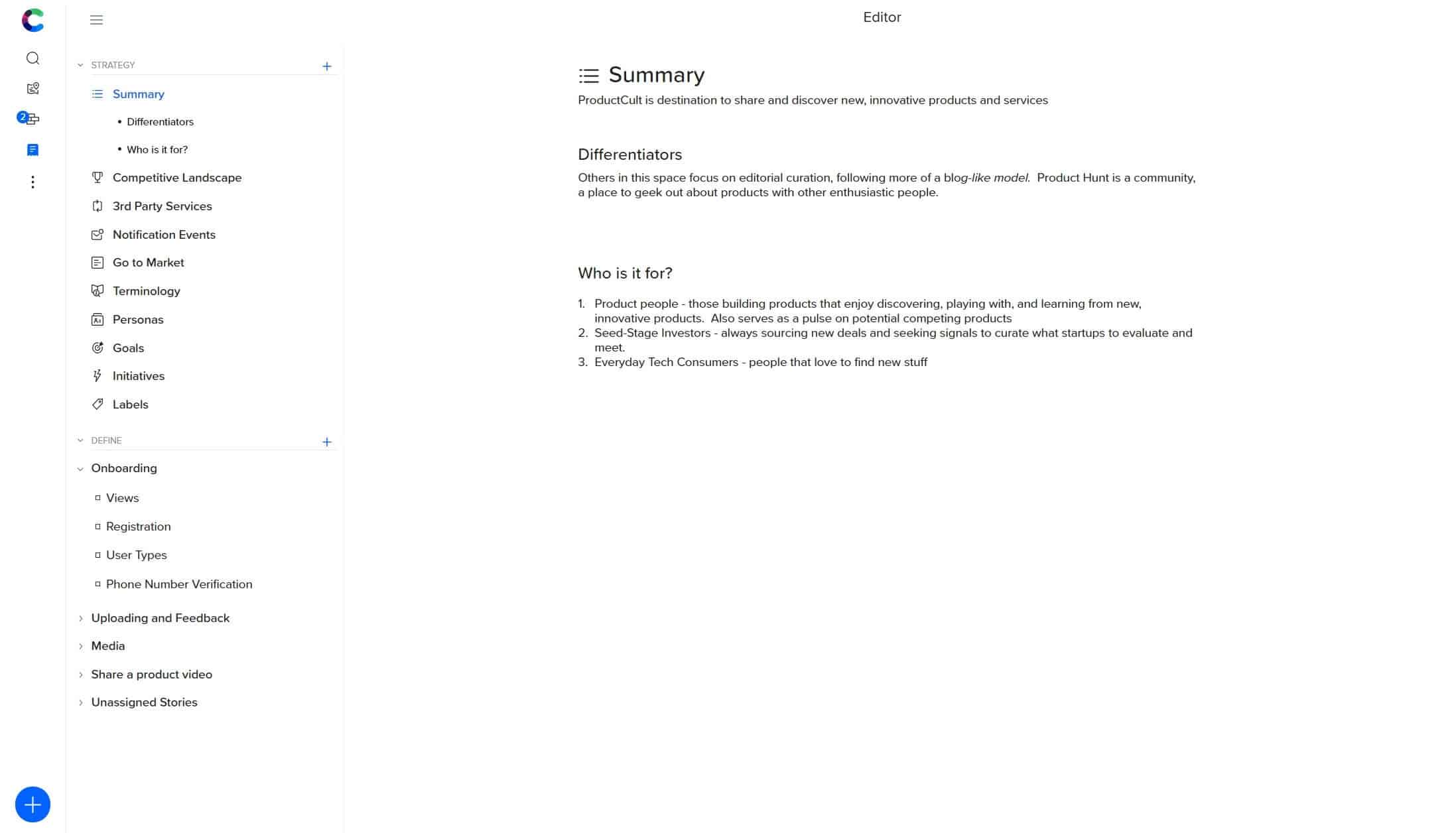Click the Initiatives lightning bolt icon

97,375
